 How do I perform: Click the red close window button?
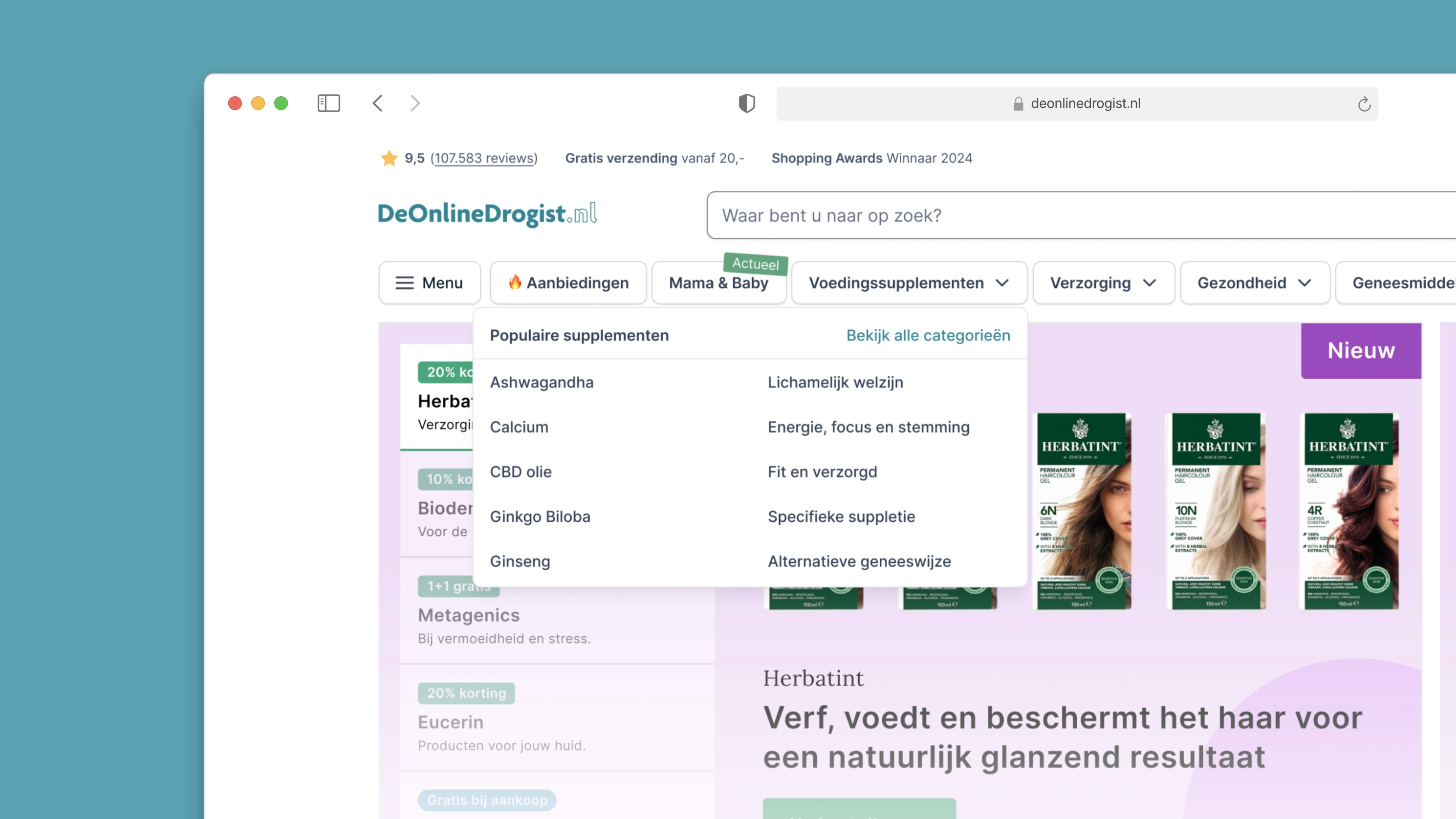coord(235,103)
